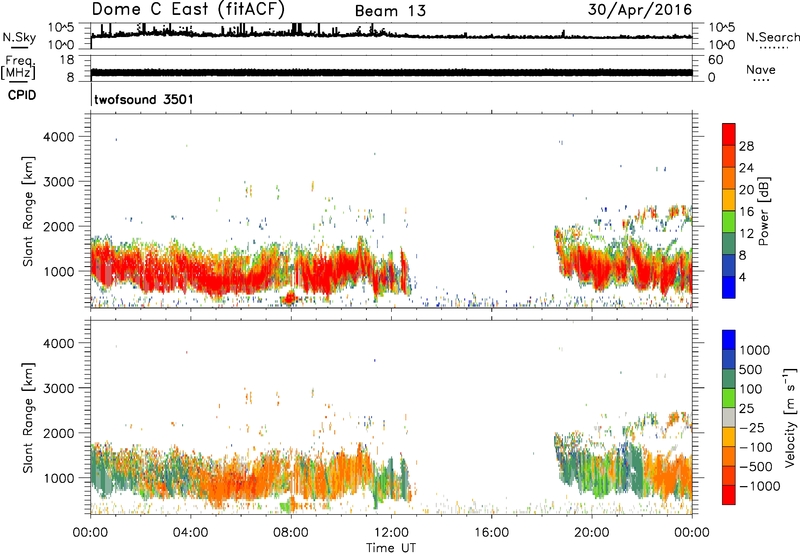800x554 pixels.
Task: Select the red bottom segment of Velocity color bar
Action: coord(729,495)
